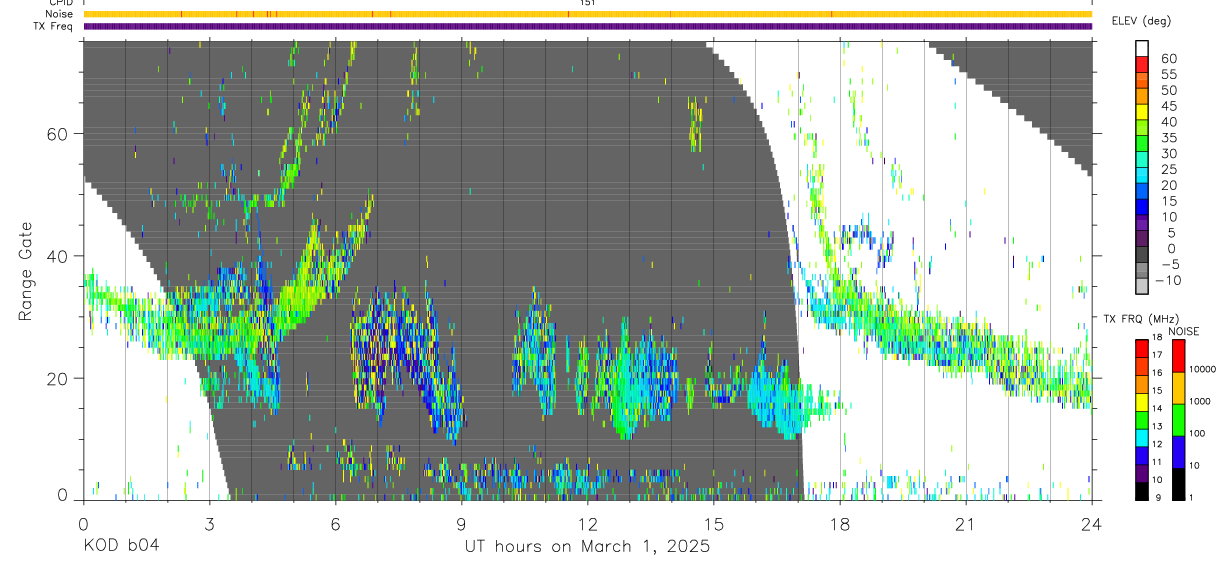
Task: Select the blue 10–100 segment of NOISE bar
Action: click(x=1178, y=451)
